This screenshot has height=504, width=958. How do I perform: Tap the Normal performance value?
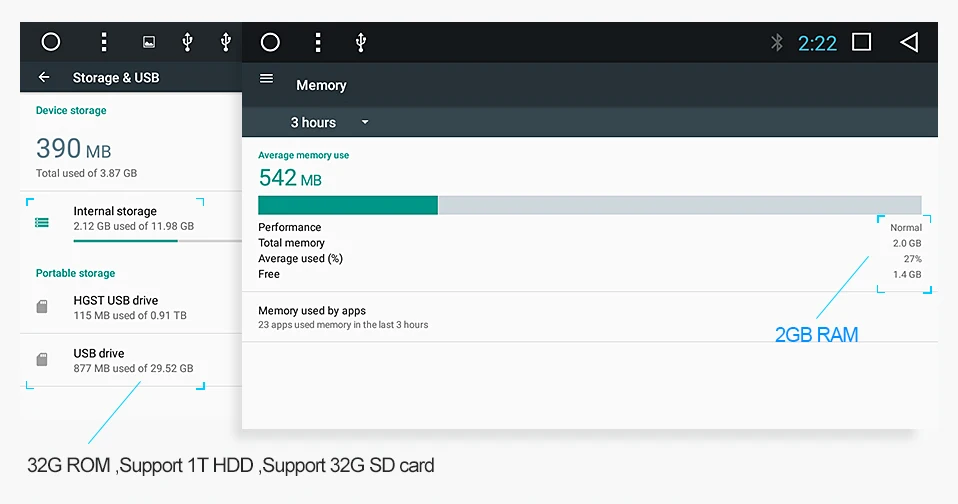[x=906, y=228]
